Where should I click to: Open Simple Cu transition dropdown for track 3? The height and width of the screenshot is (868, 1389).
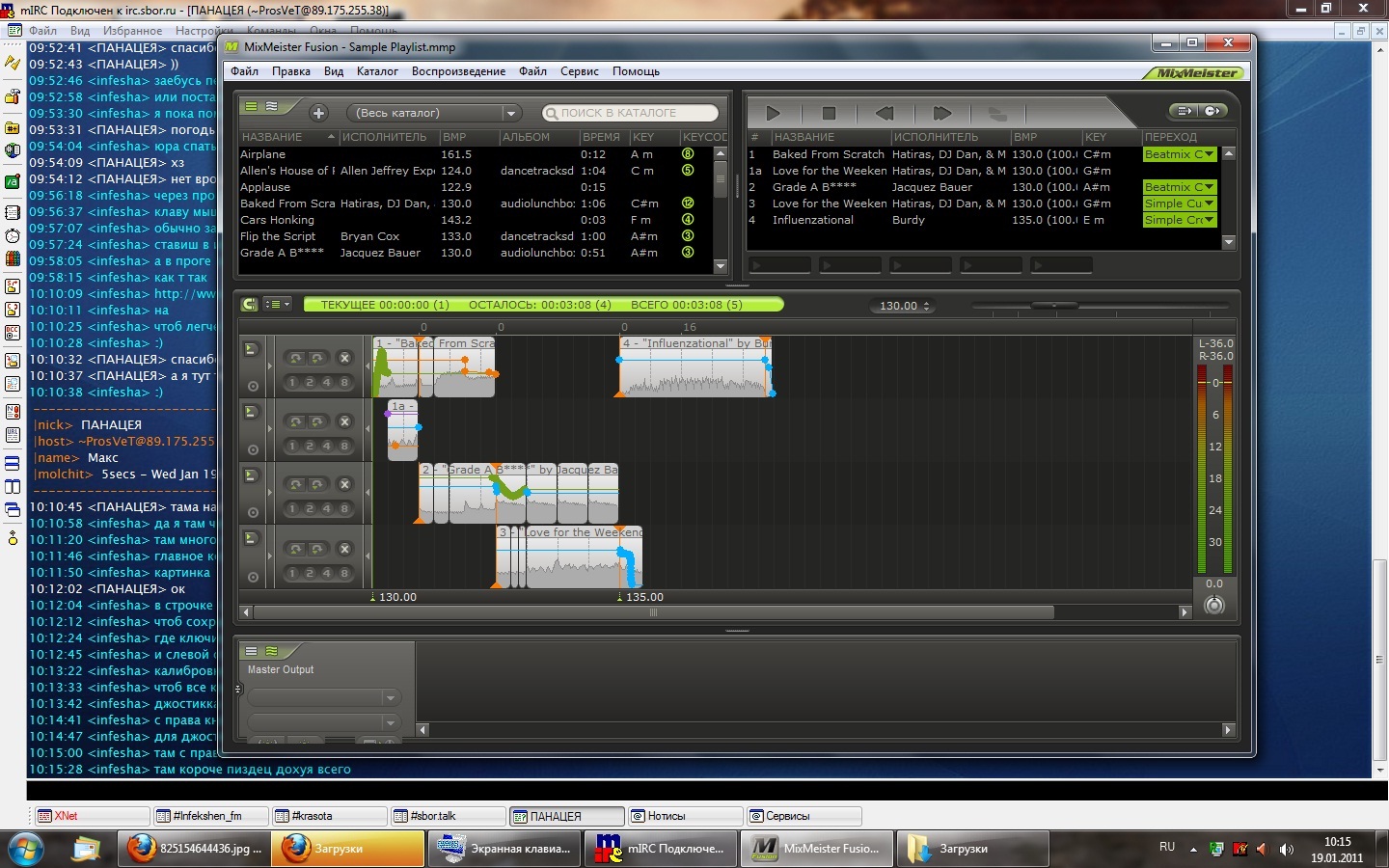click(x=1179, y=203)
